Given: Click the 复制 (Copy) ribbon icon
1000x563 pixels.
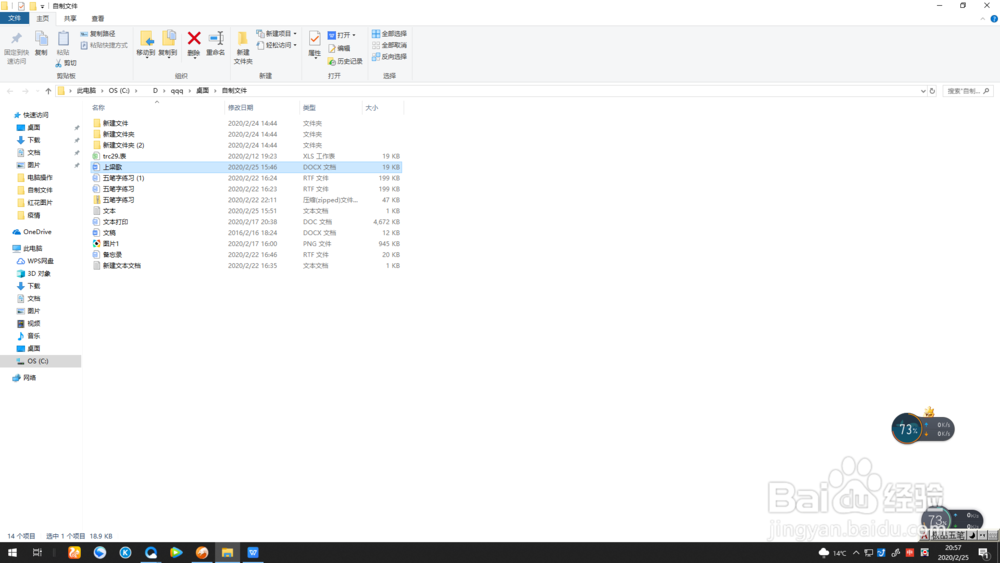Looking at the screenshot, I should tap(41, 40).
